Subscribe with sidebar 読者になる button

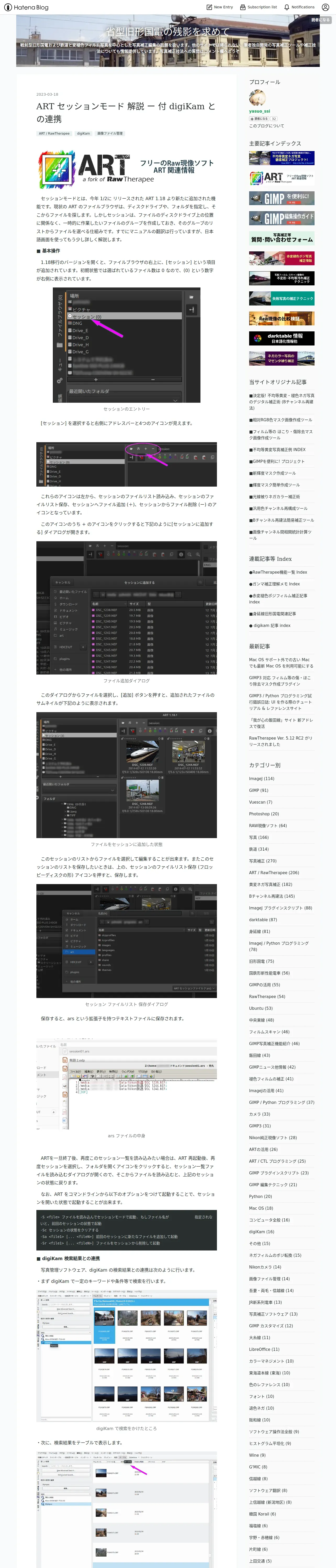259,119
